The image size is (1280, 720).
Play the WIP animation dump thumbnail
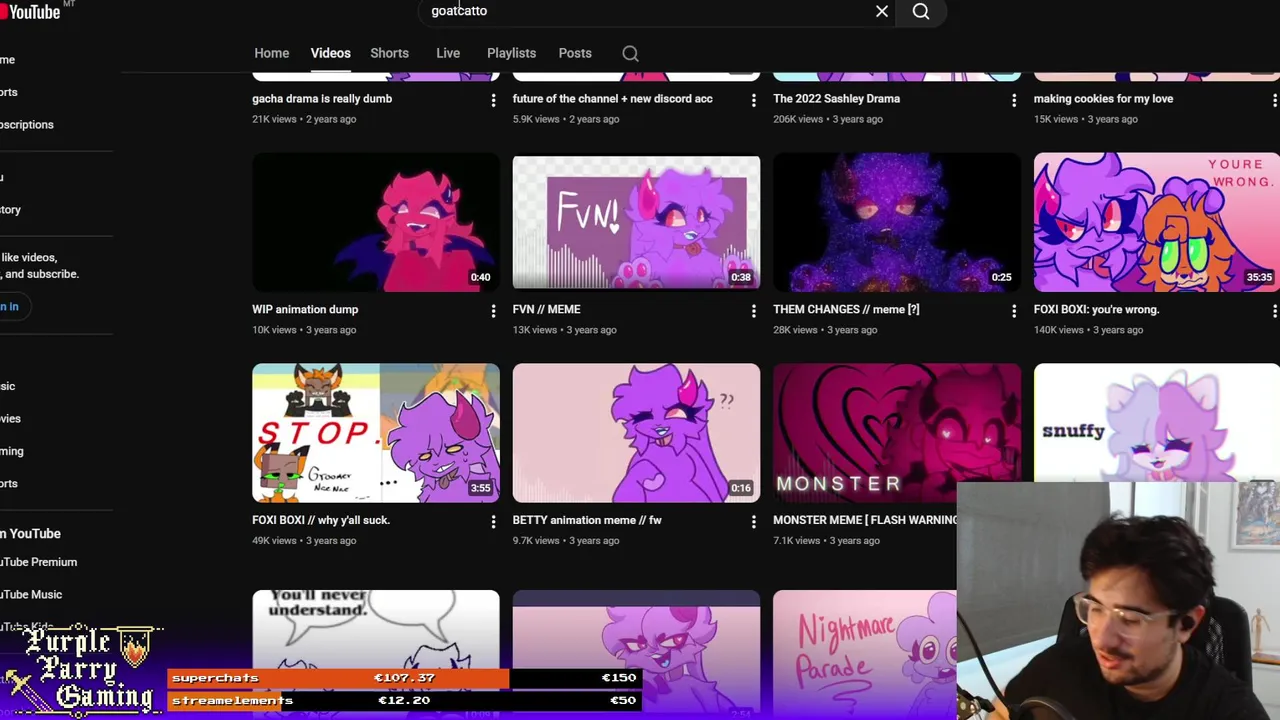[376, 222]
